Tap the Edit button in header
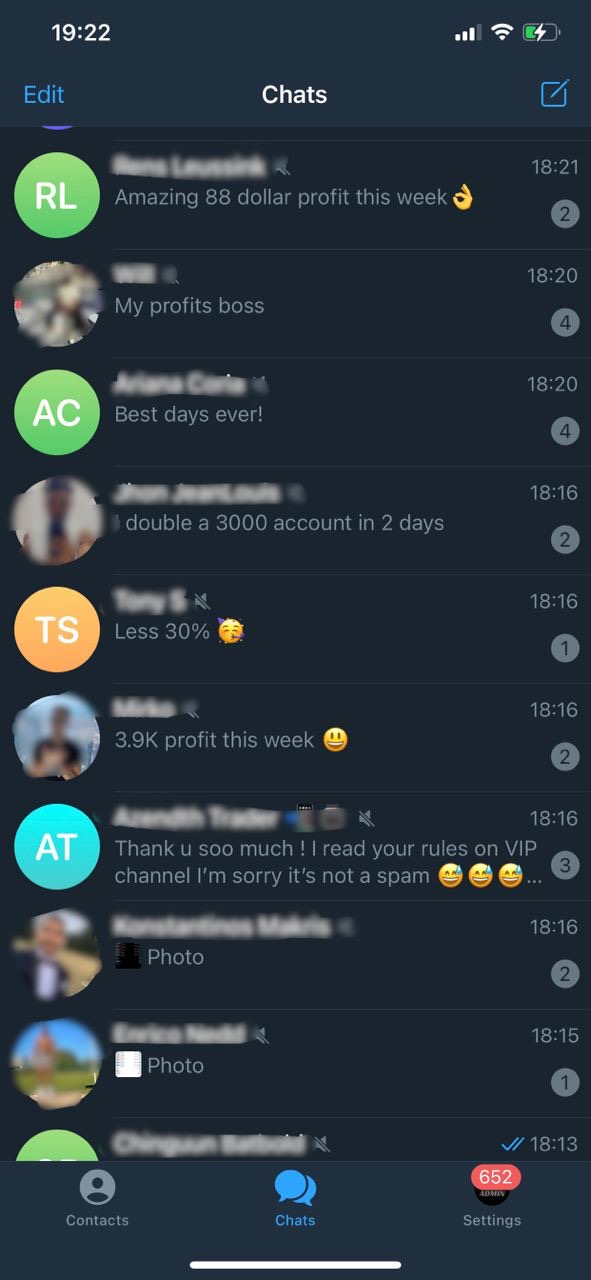 tap(44, 94)
